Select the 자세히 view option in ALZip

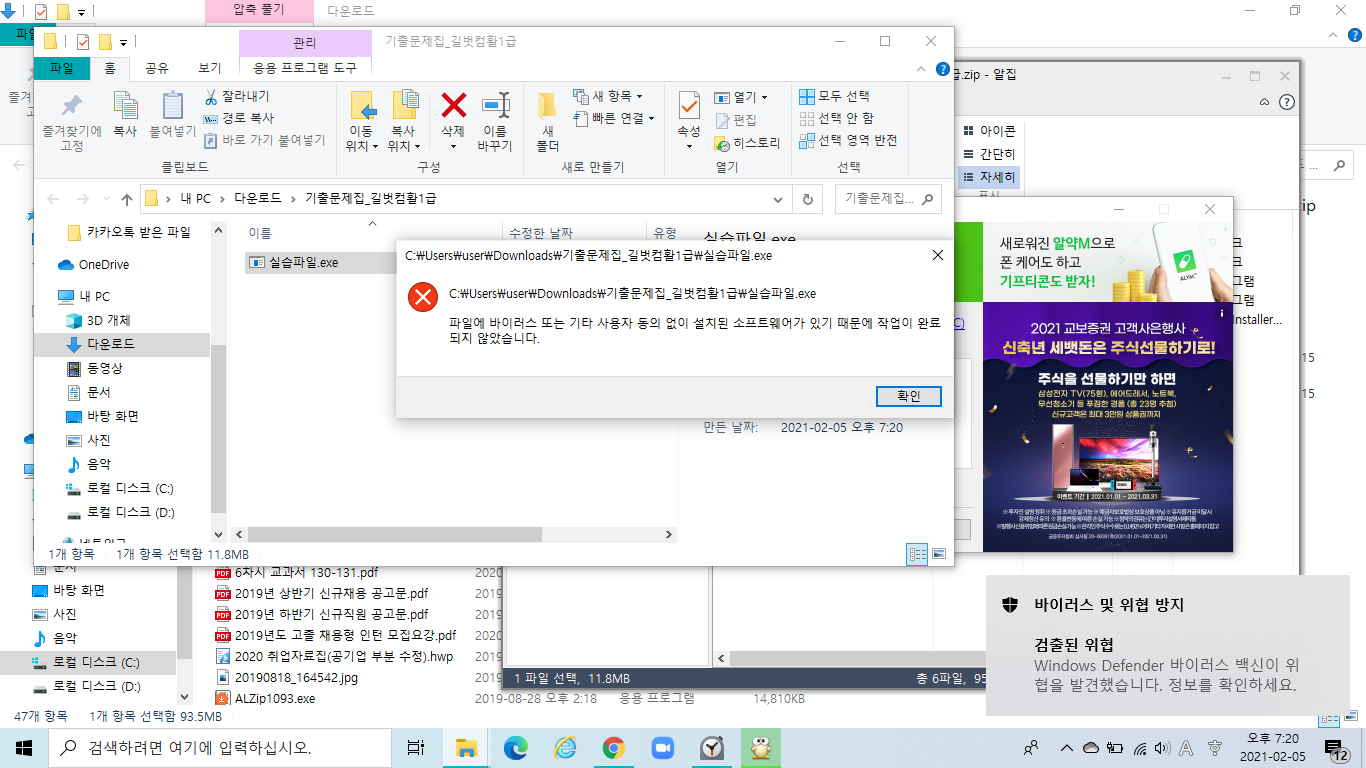(x=988, y=178)
